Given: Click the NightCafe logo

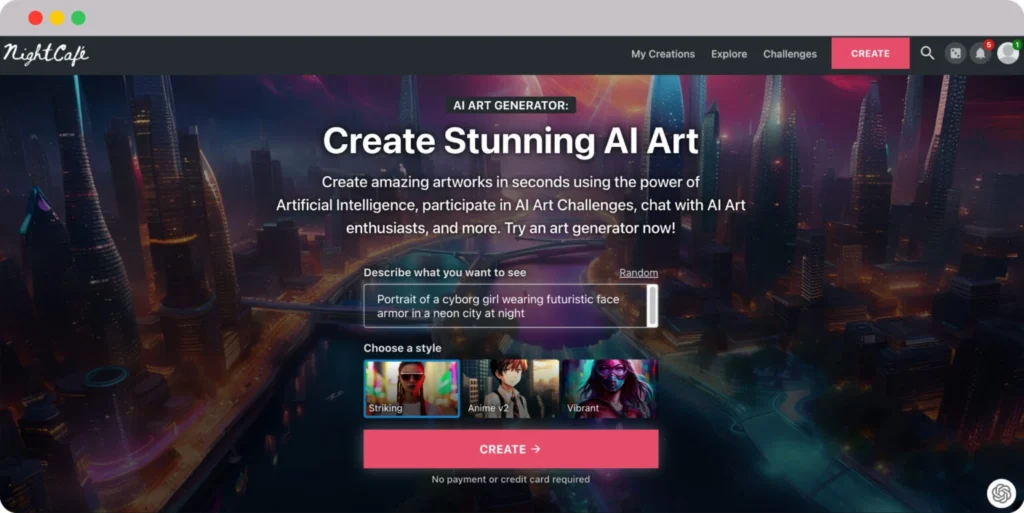Looking at the screenshot, I should [46, 54].
